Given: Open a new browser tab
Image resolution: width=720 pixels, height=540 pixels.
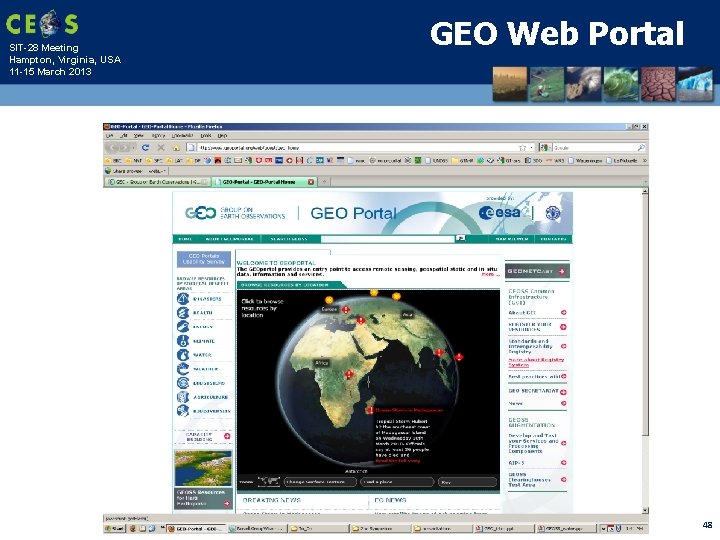Looking at the screenshot, I should 324,182.
